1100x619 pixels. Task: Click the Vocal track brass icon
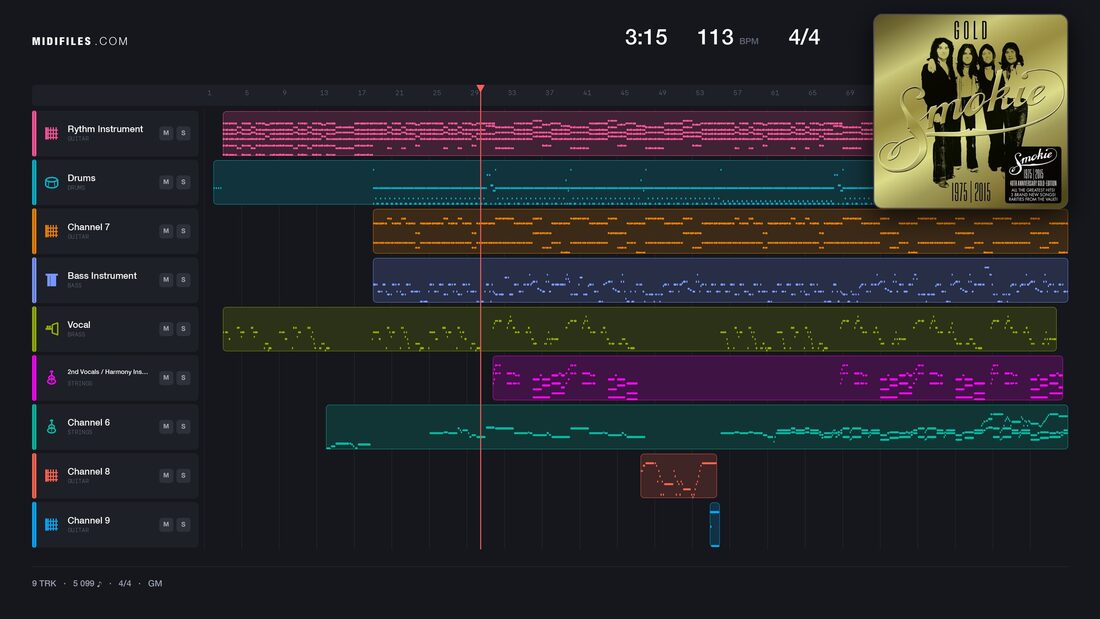point(51,328)
